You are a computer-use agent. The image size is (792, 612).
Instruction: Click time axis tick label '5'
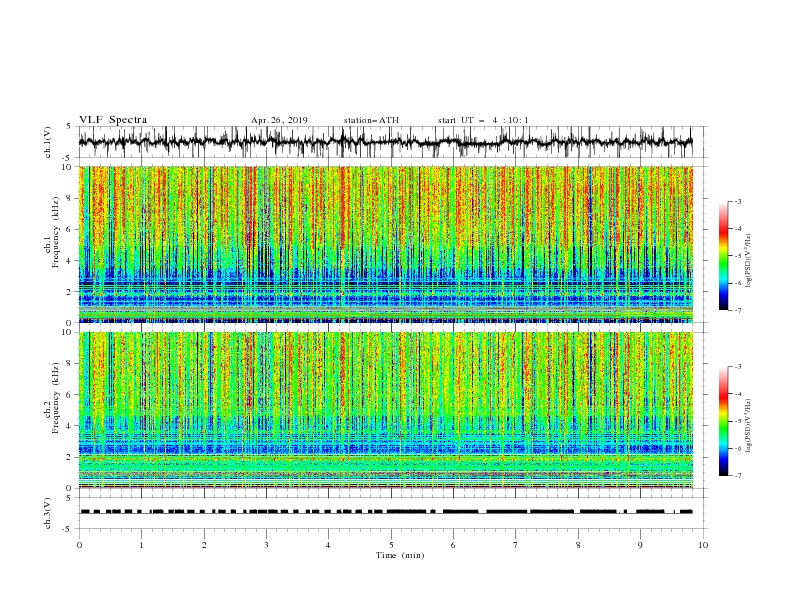coord(391,545)
